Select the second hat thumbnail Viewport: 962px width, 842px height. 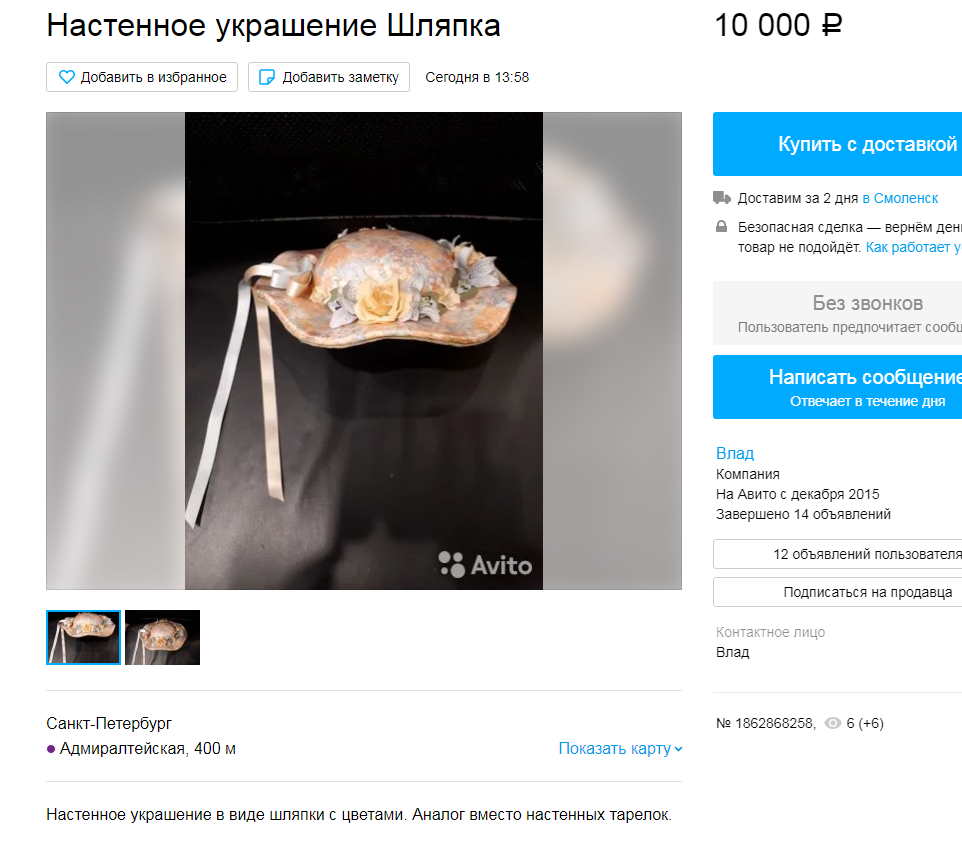click(x=163, y=638)
